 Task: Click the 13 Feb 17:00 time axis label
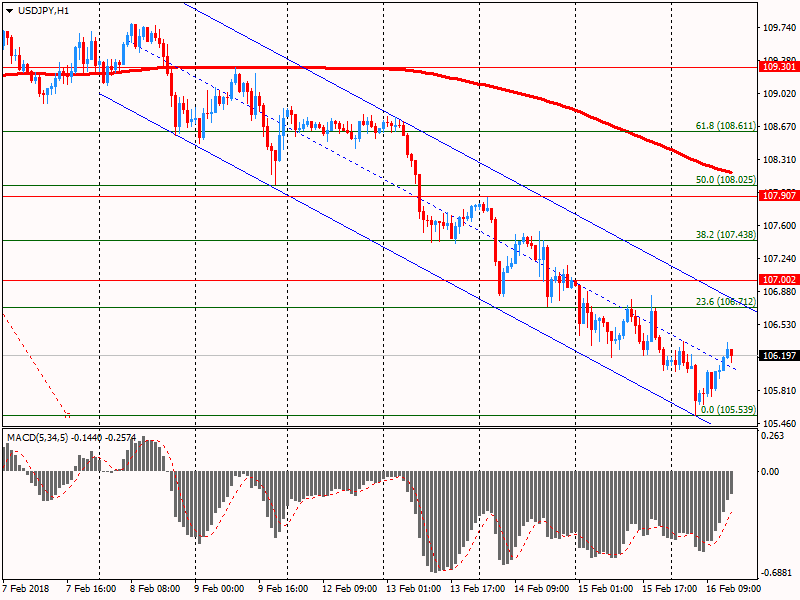coord(478,589)
